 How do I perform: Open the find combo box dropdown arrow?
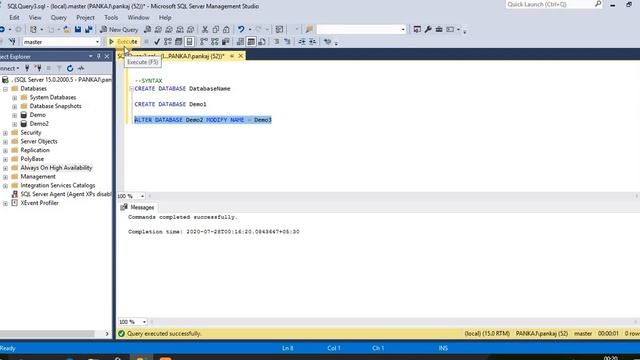(x=403, y=29)
